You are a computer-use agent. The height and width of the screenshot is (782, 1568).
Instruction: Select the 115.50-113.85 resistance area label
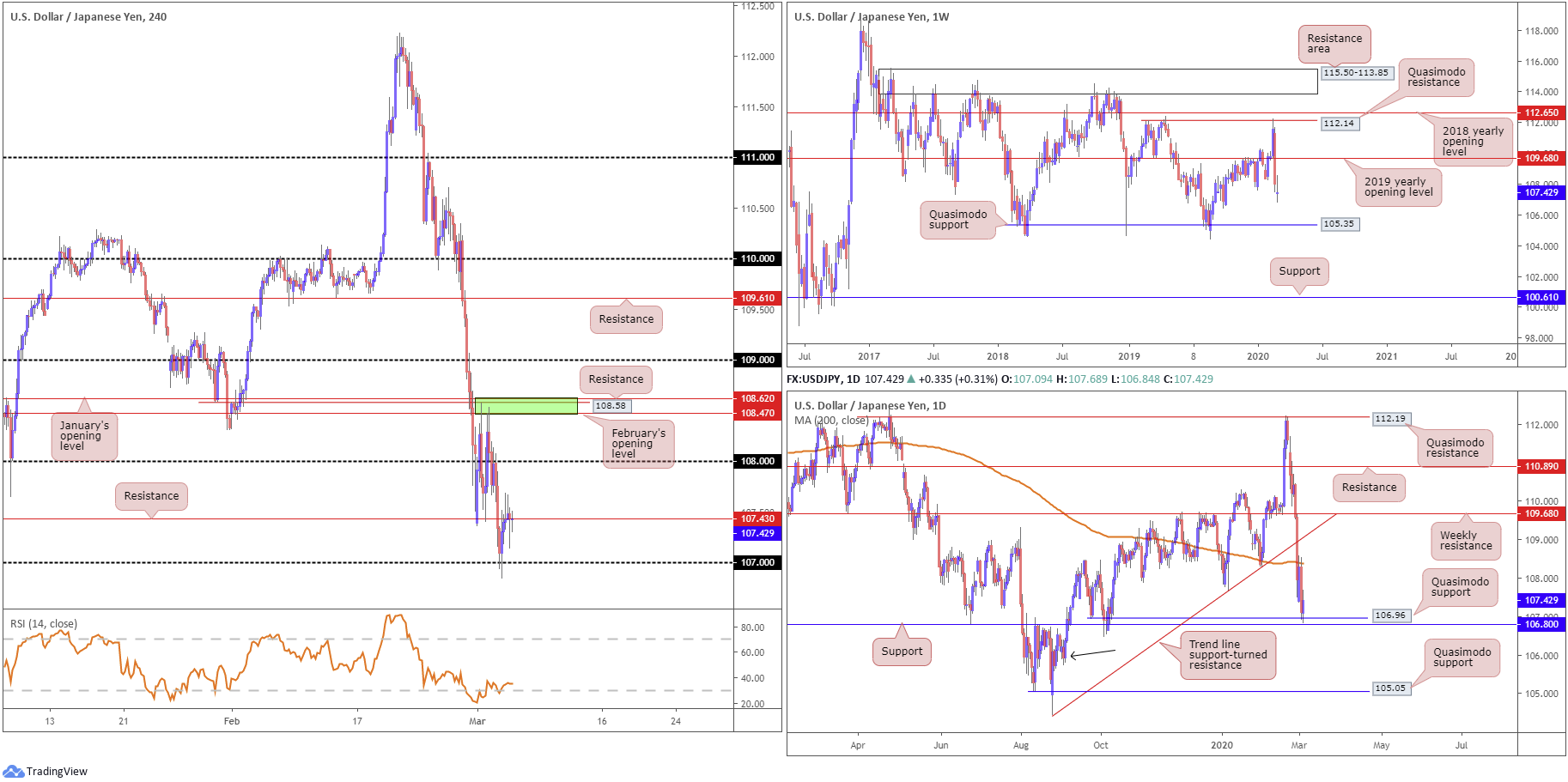(x=1356, y=73)
